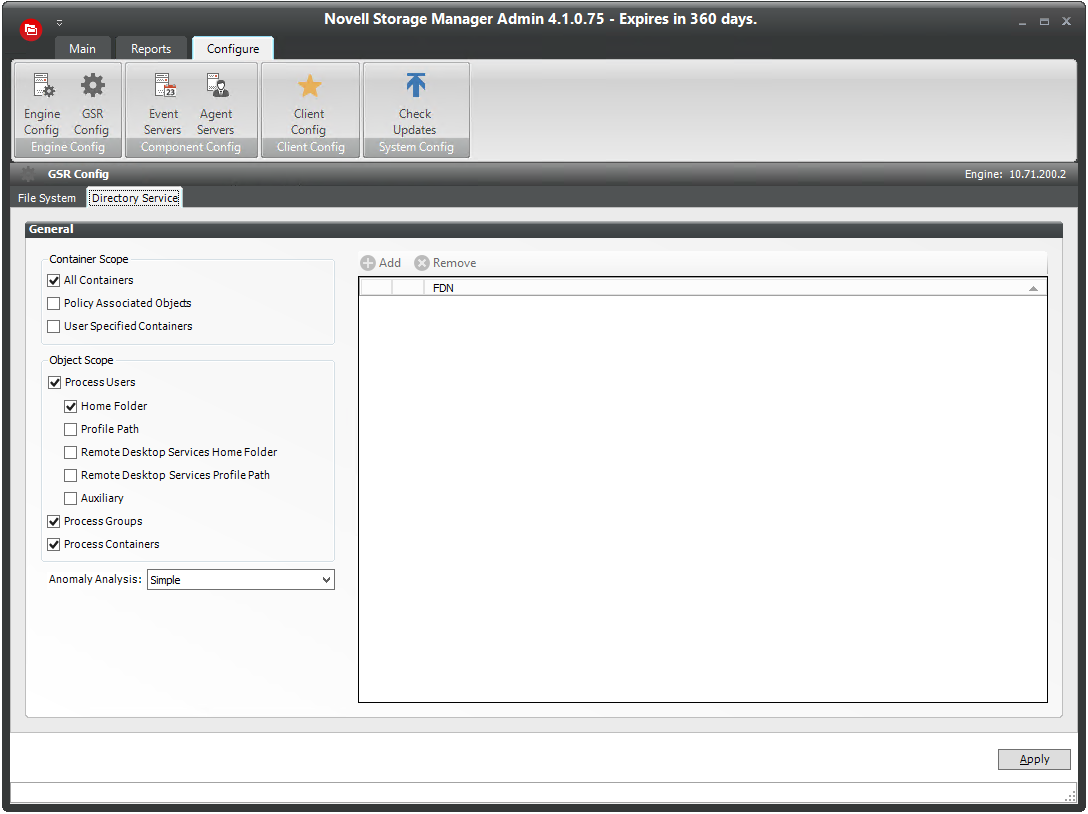Click the Engine IP address text

(x=1037, y=174)
